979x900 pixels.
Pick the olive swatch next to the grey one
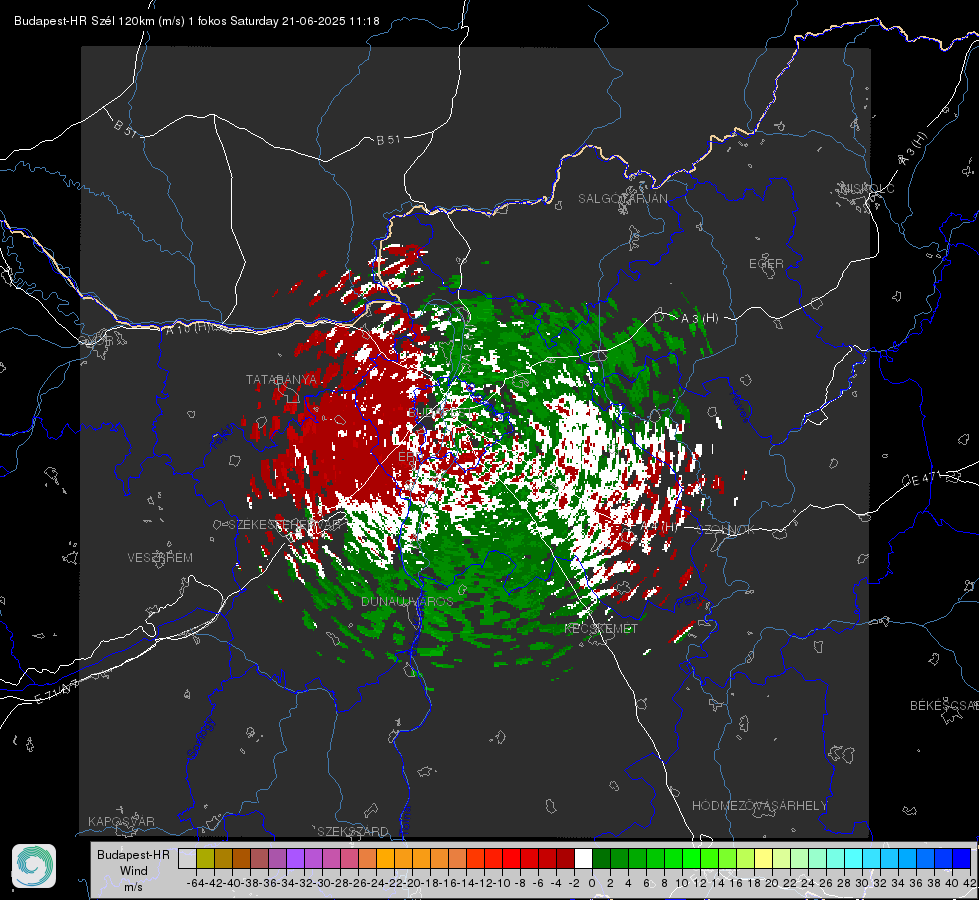point(205,858)
